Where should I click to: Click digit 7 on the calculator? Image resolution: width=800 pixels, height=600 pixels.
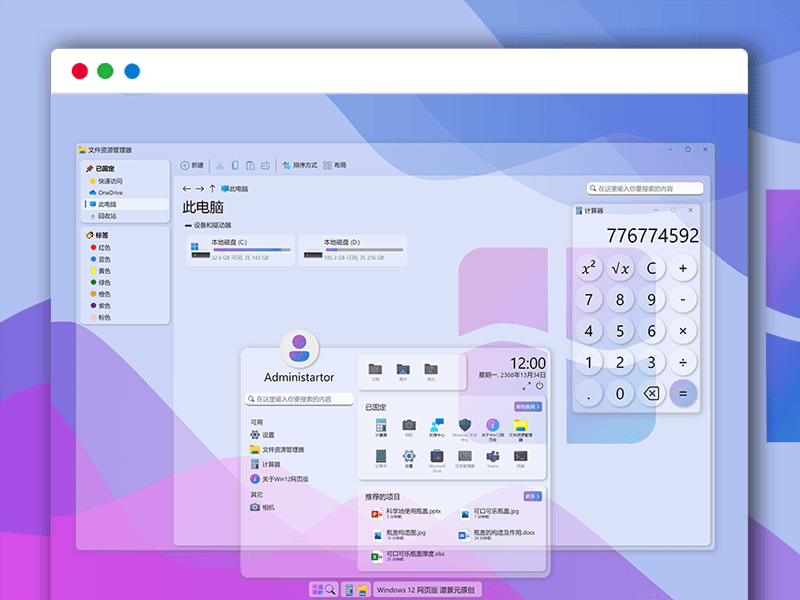589,299
